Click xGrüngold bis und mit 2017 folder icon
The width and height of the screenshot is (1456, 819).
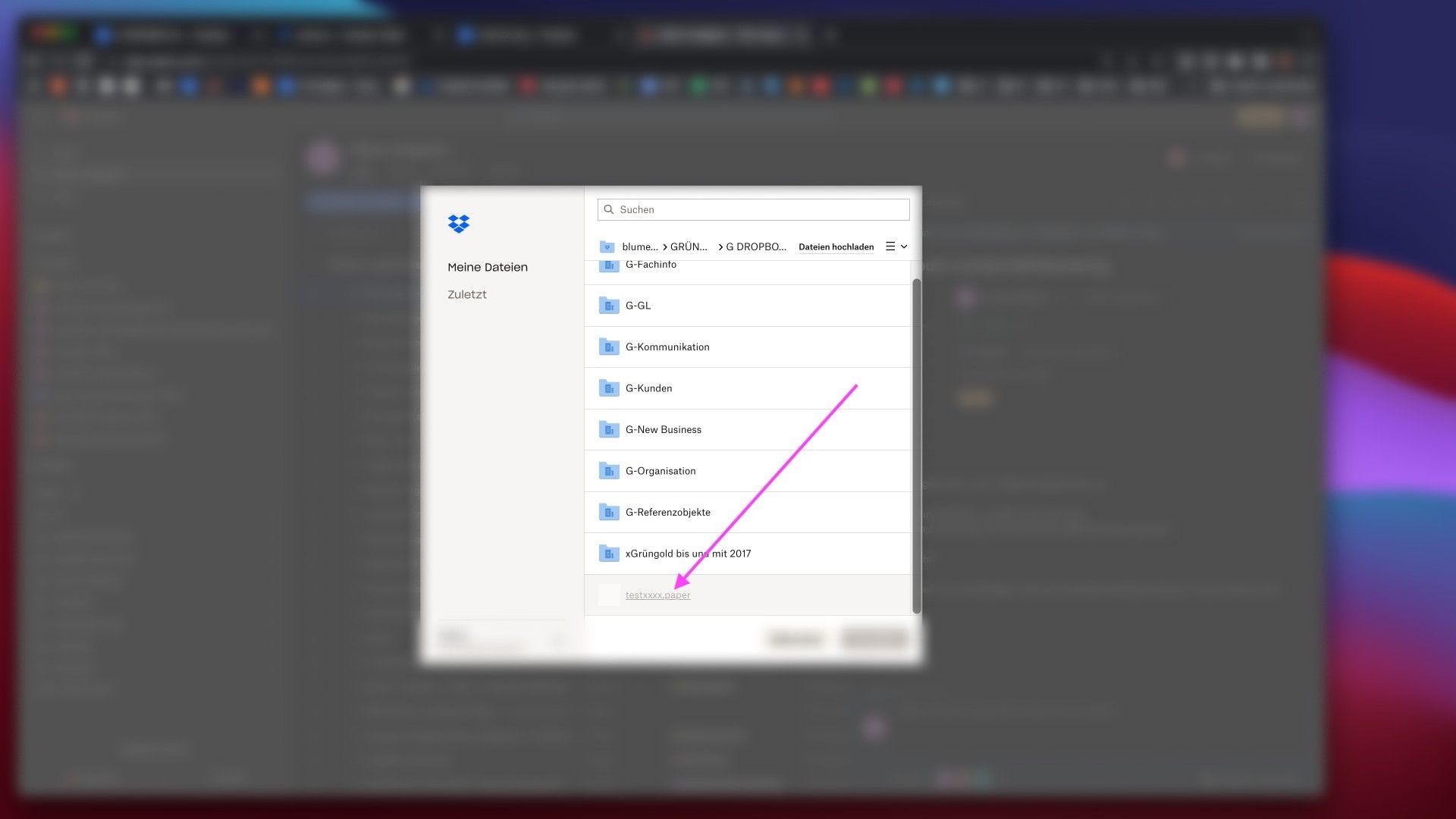pyautogui.click(x=609, y=554)
